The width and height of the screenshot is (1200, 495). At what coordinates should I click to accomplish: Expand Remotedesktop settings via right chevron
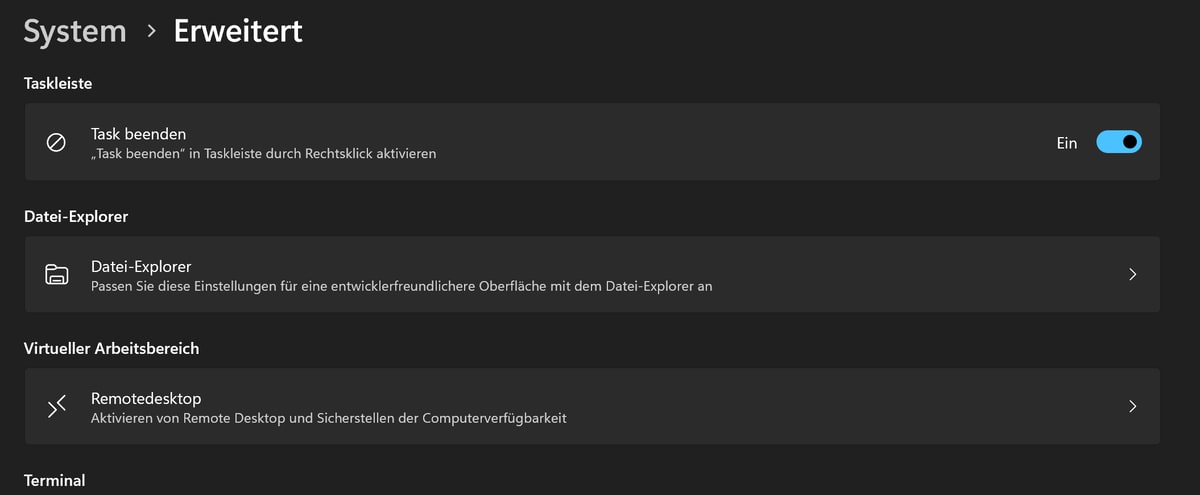1132,406
